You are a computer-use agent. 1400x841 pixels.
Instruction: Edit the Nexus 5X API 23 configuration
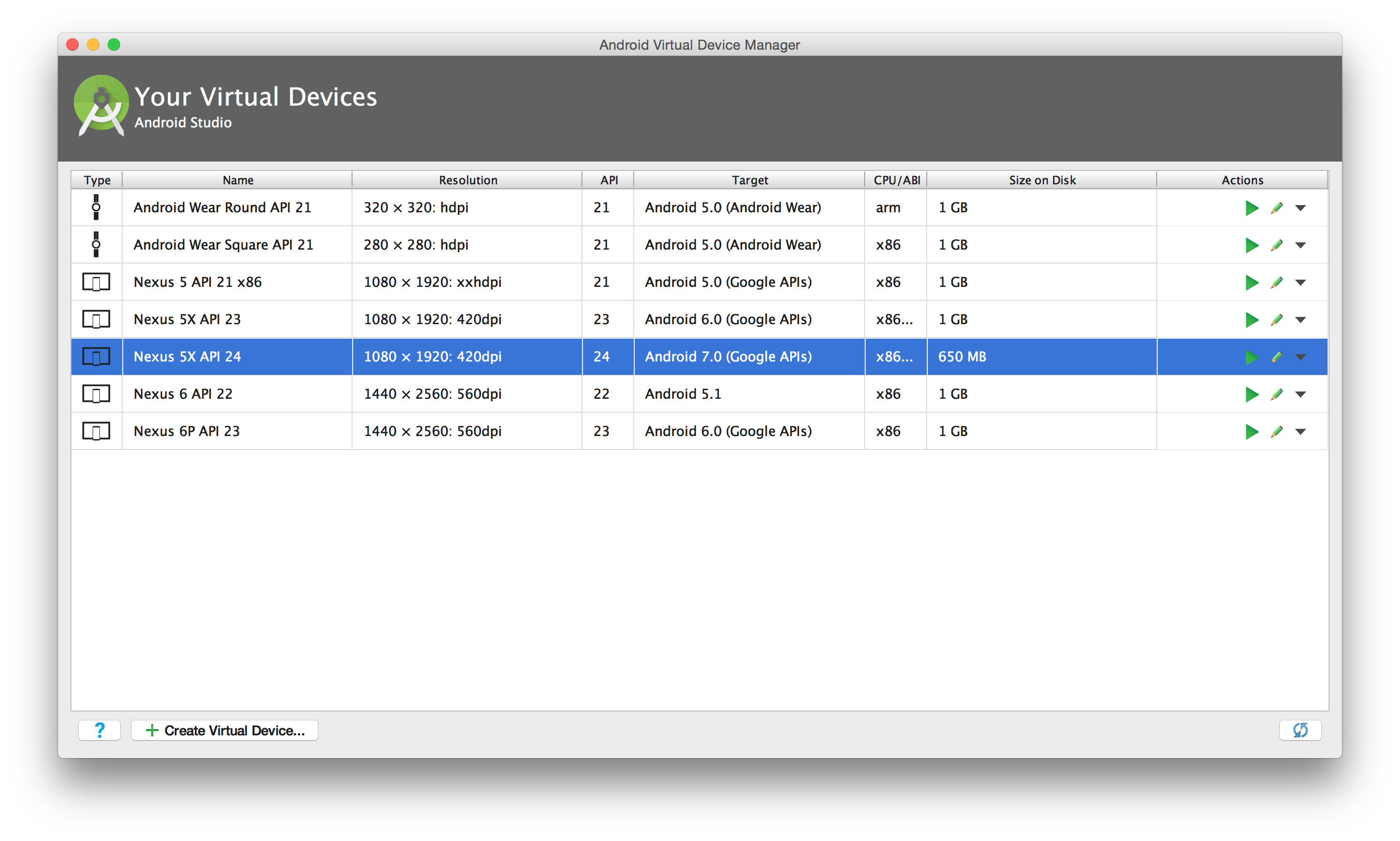[1276, 320]
